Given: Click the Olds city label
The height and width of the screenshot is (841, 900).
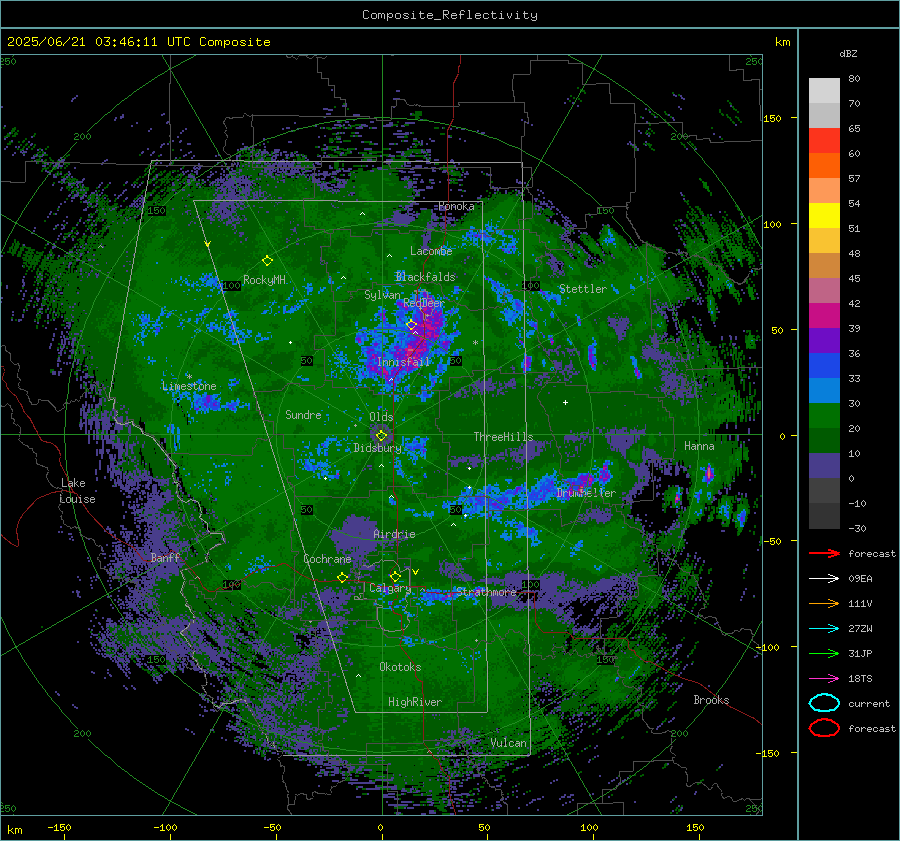Looking at the screenshot, I should [381, 417].
